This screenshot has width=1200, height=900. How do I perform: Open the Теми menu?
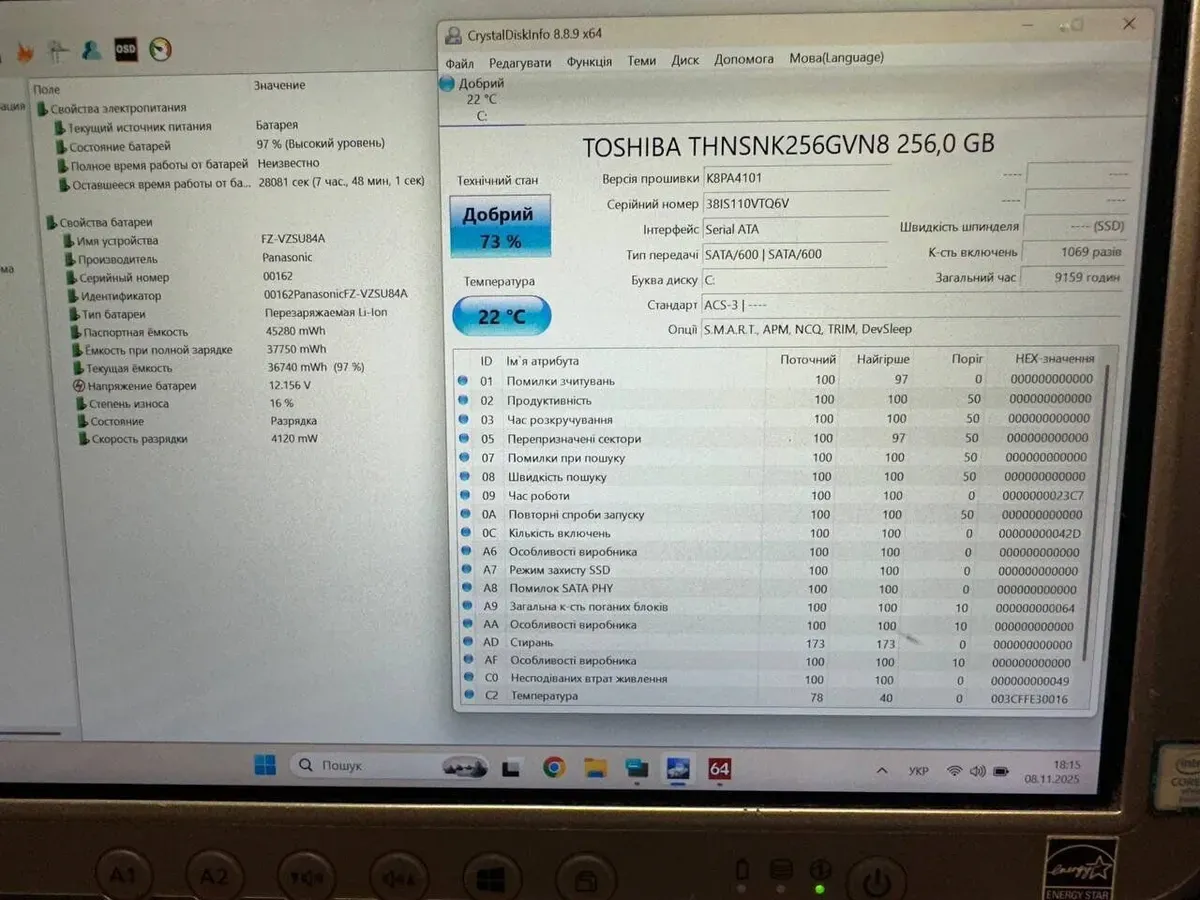point(641,60)
